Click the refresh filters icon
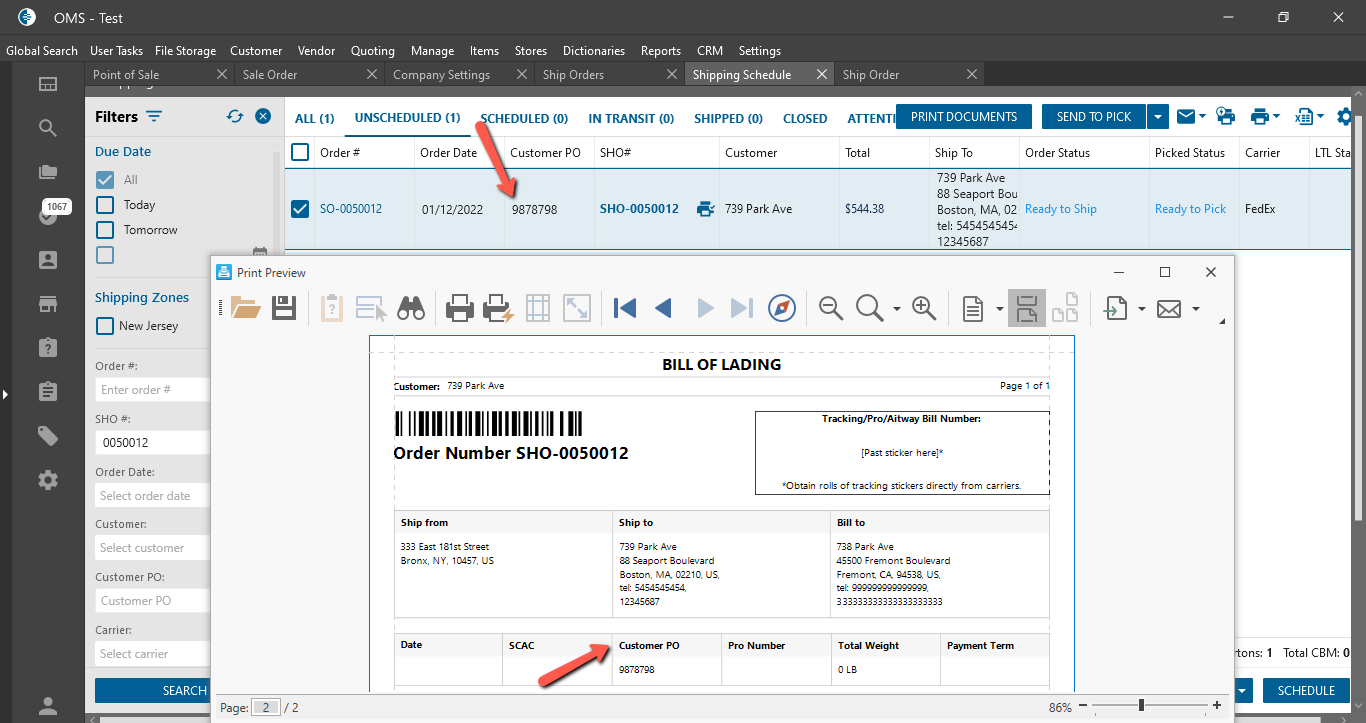This screenshot has width=1366, height=723. (x=235, y=116)
